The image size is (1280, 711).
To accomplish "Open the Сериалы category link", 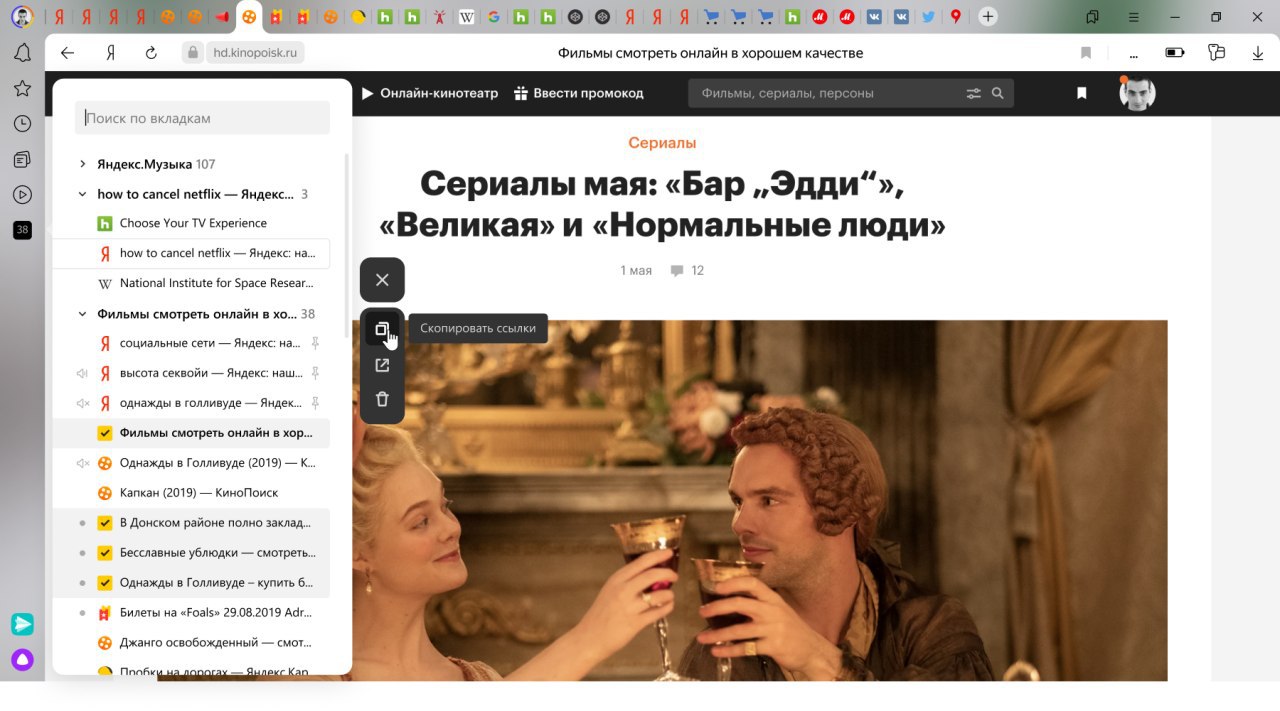I will point(662,143).
